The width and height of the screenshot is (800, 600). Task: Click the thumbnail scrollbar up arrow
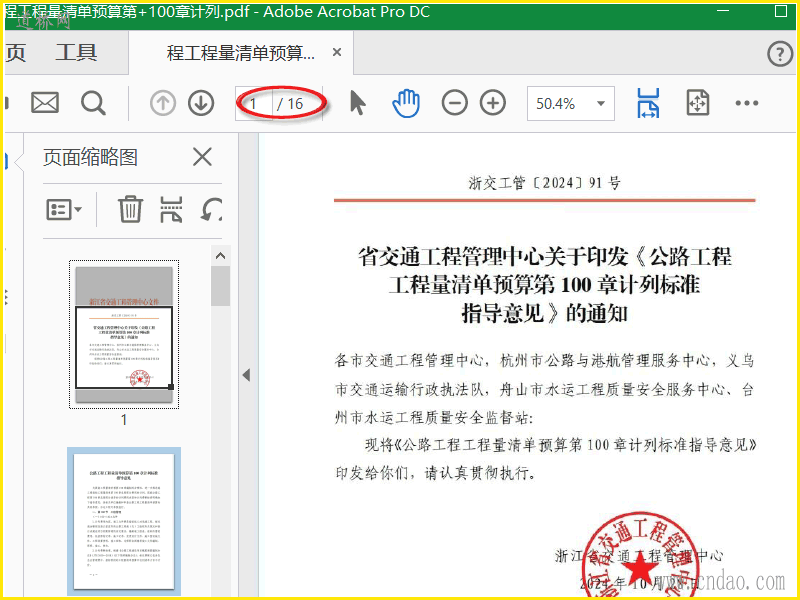[x=220, y=256]
